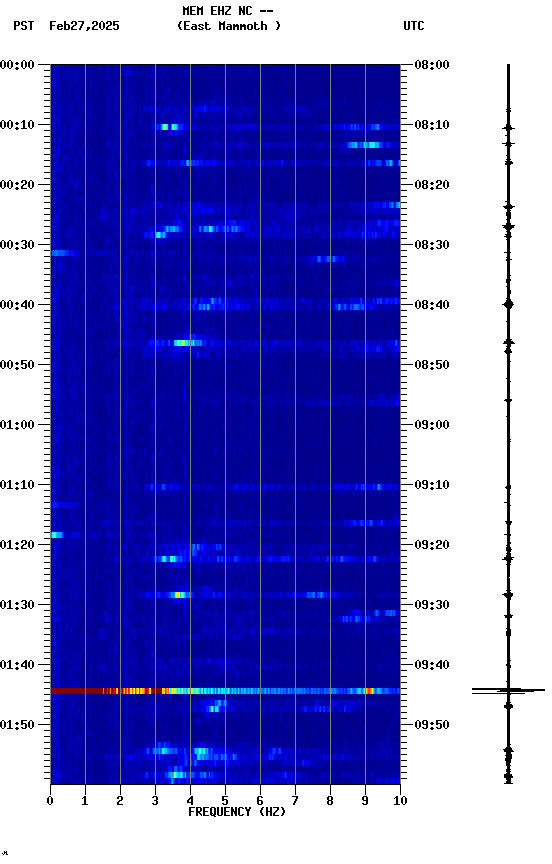Click the UTC time label 09:50
This screenshot has width=552, height=864.
click(432, 725)
